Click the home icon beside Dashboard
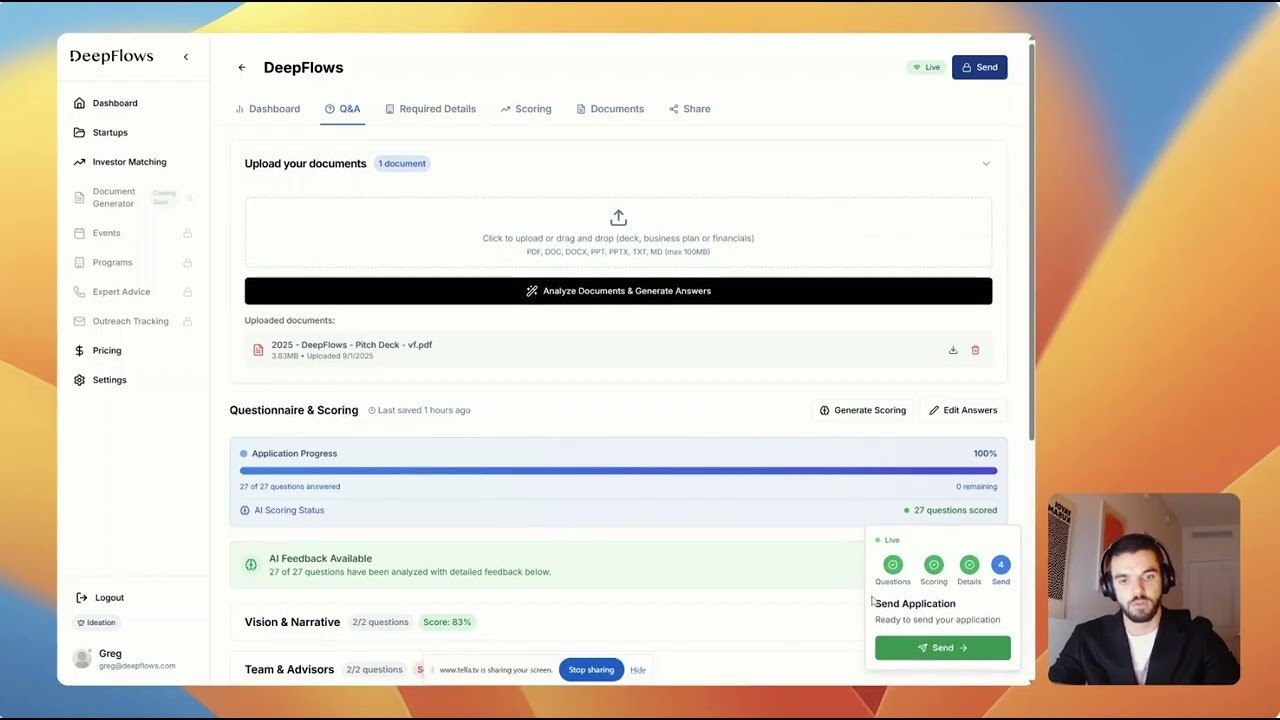 coord(80,103)
